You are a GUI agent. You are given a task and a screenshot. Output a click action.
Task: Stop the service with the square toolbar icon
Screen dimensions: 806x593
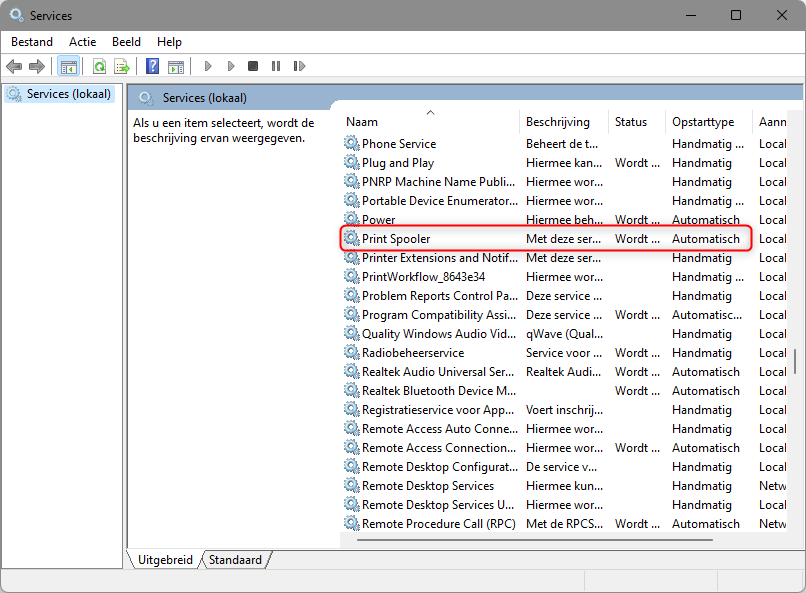[253, 66]
